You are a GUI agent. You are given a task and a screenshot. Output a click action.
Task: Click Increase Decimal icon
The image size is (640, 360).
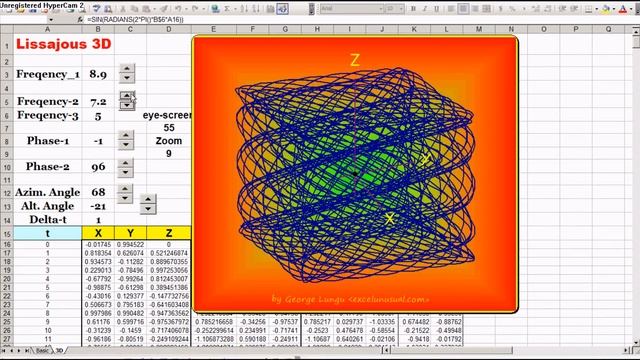535,9
